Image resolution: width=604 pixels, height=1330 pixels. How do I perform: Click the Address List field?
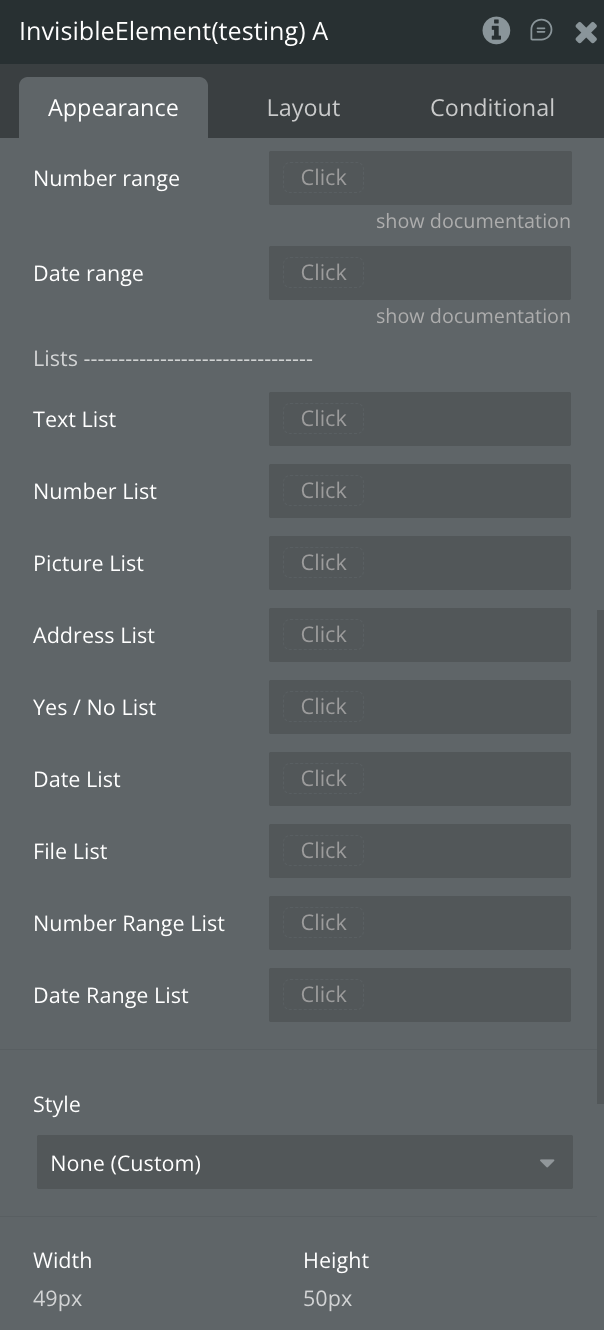click(420, 635)
